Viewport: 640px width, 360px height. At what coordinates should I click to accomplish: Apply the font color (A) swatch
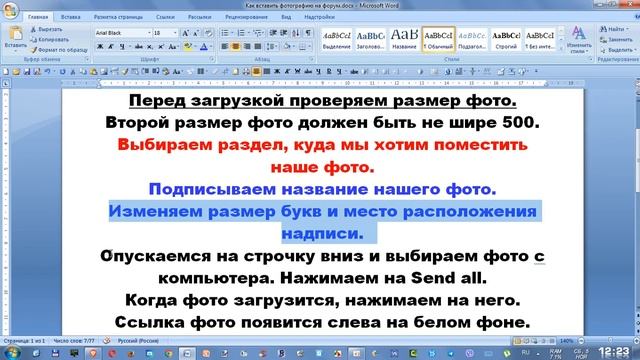[x=204, y=47]
